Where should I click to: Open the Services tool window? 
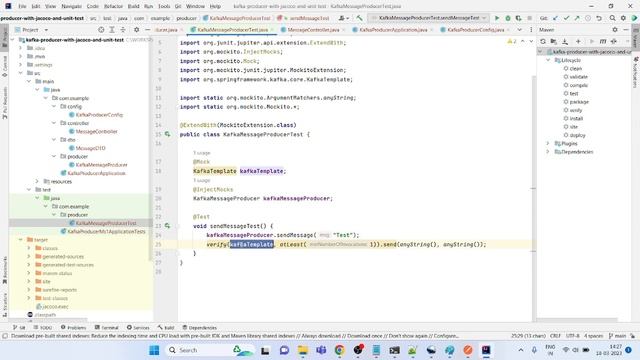point(138,327)
